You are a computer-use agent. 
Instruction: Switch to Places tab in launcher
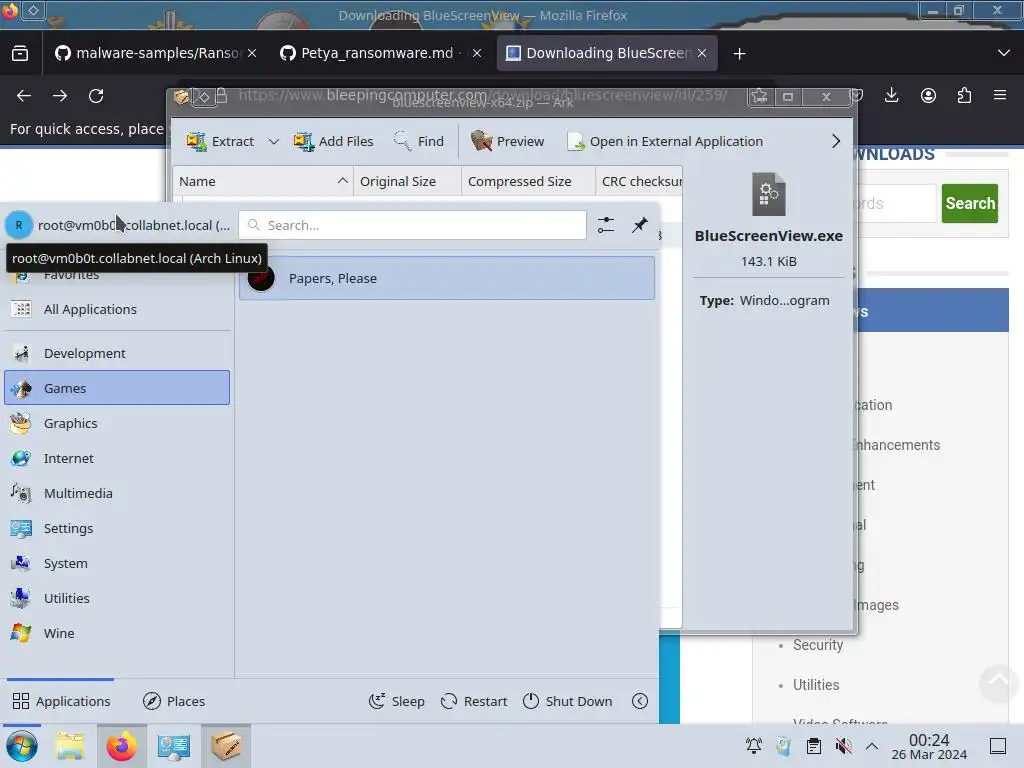point(174,701)
